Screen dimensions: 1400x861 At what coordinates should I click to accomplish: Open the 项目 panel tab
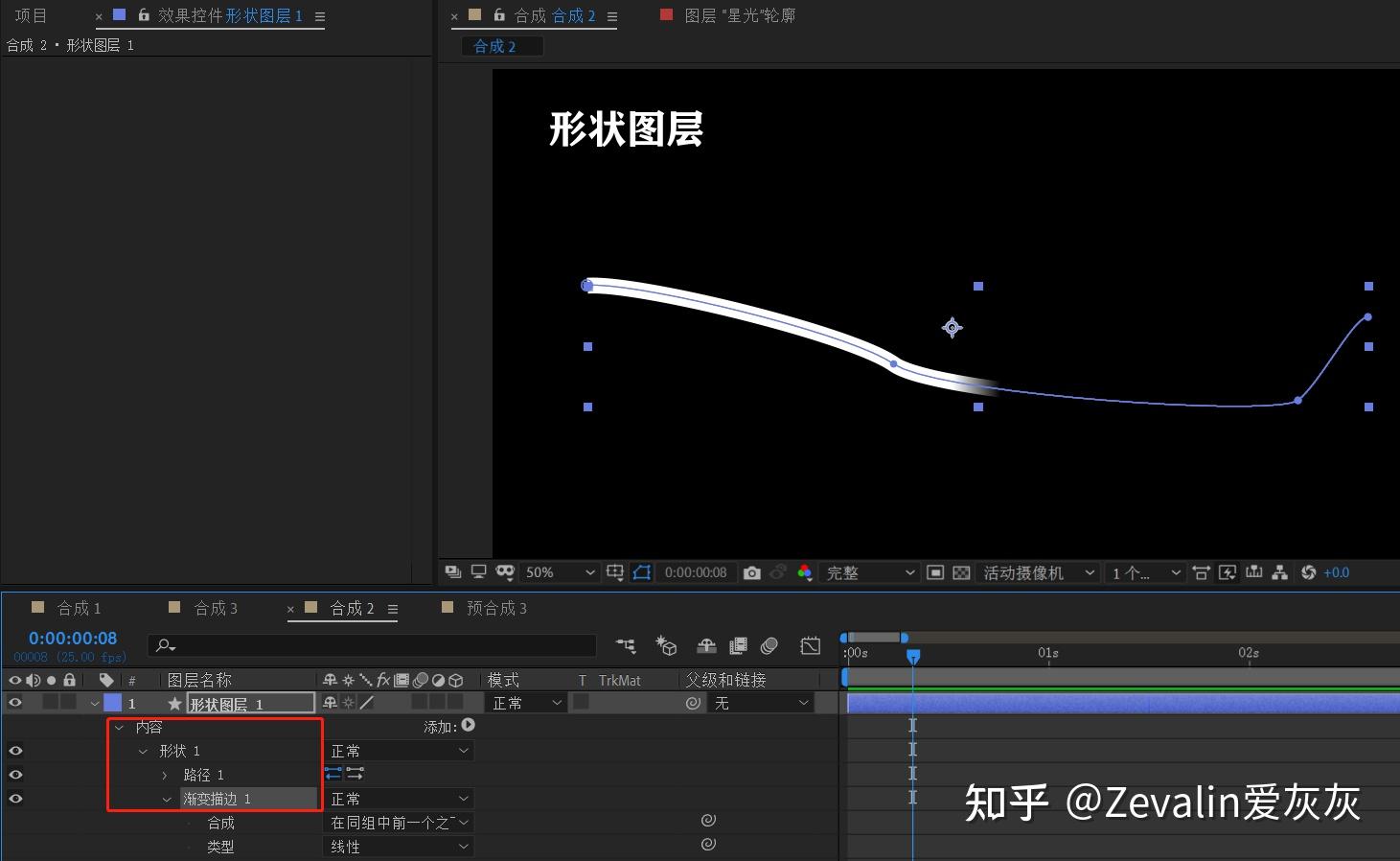coord(30,14)
